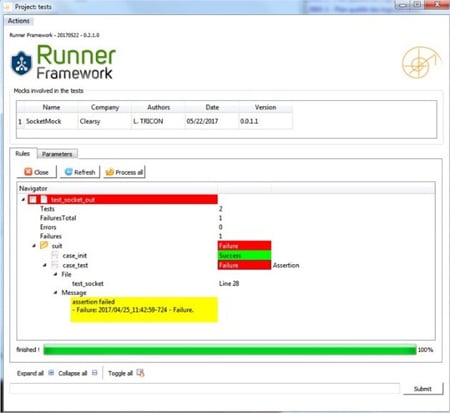Screen dimensions: 450x413
Task: Click the Navigator column header
Action: (x=117, y=188)
